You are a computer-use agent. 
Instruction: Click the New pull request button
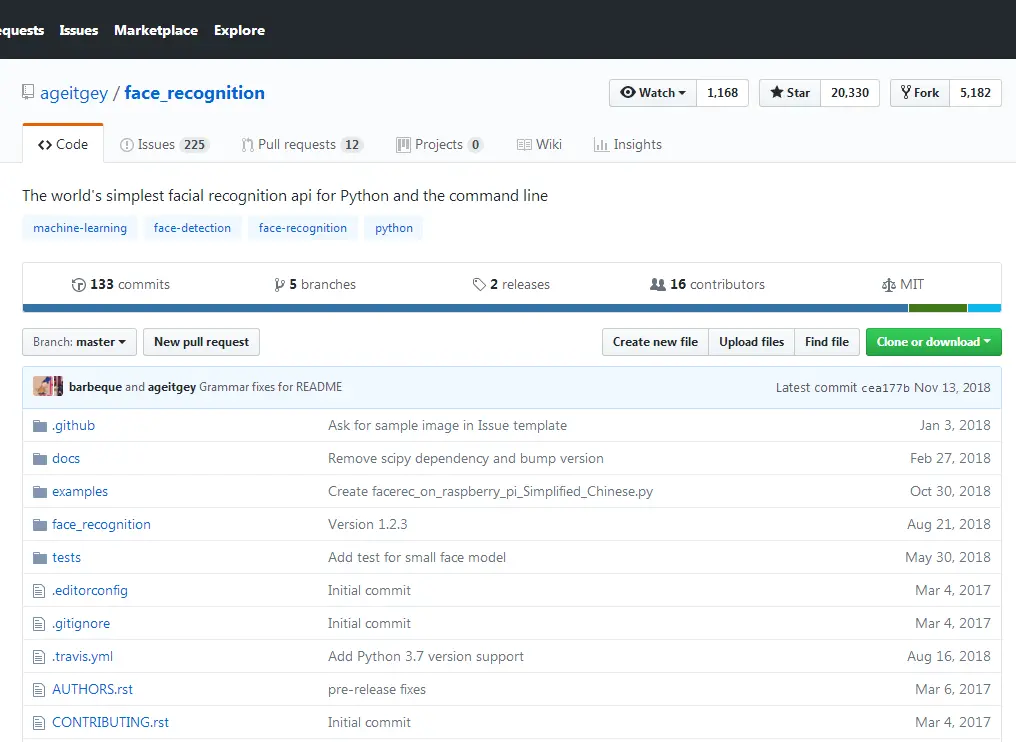coord(202,342)
